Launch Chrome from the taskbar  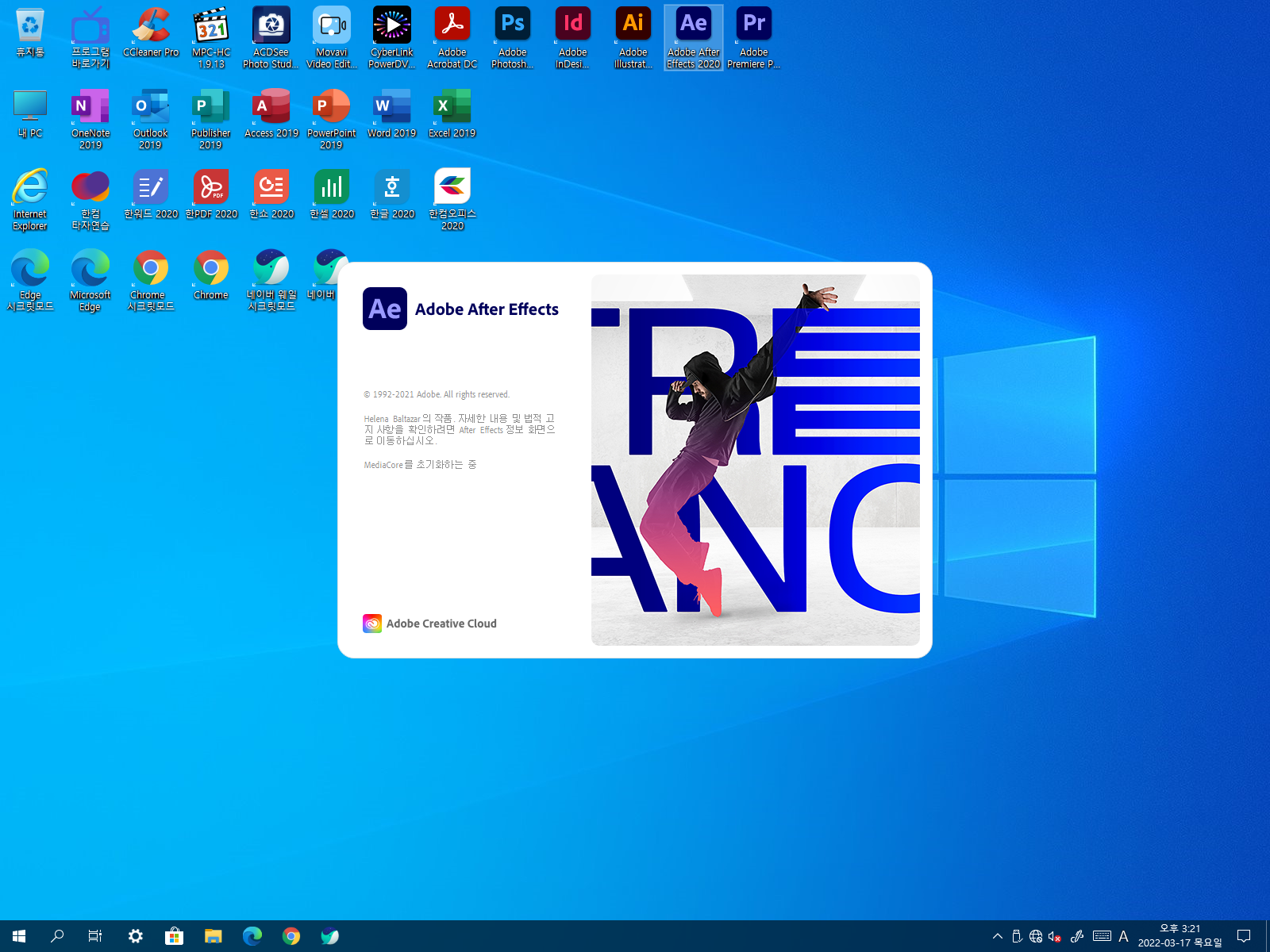point(291,936)
